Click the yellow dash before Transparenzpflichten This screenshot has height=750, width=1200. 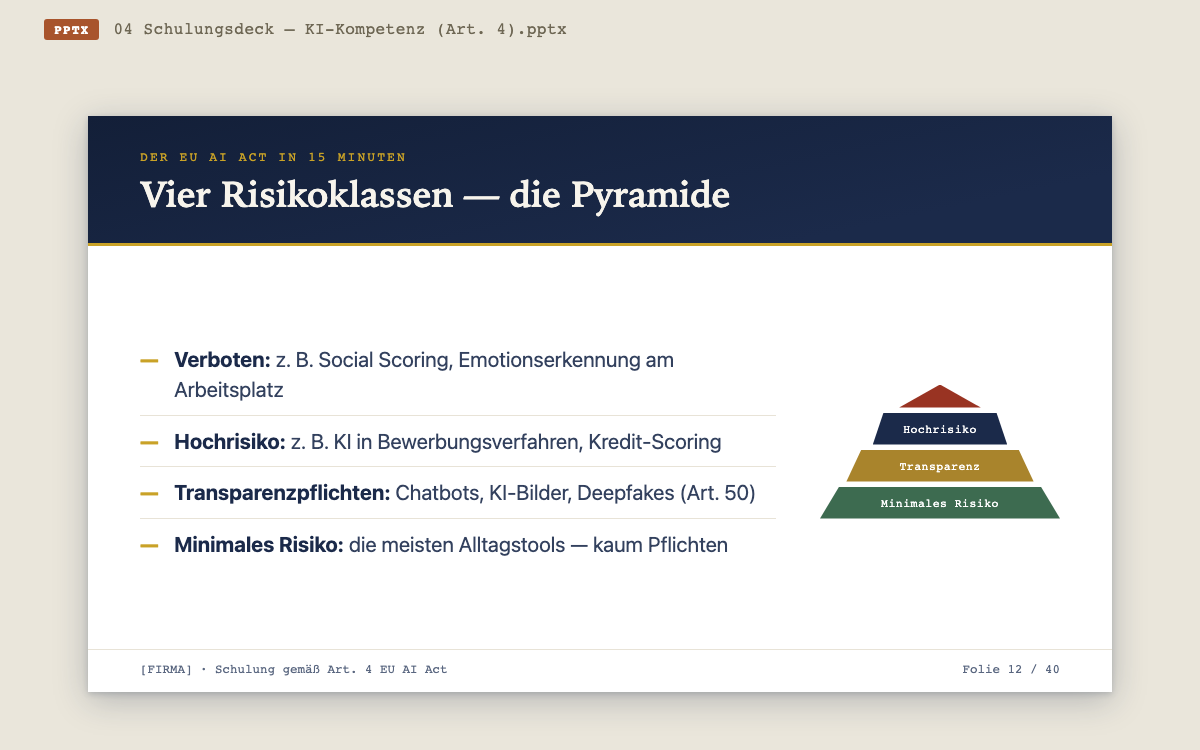click(149, 493)
